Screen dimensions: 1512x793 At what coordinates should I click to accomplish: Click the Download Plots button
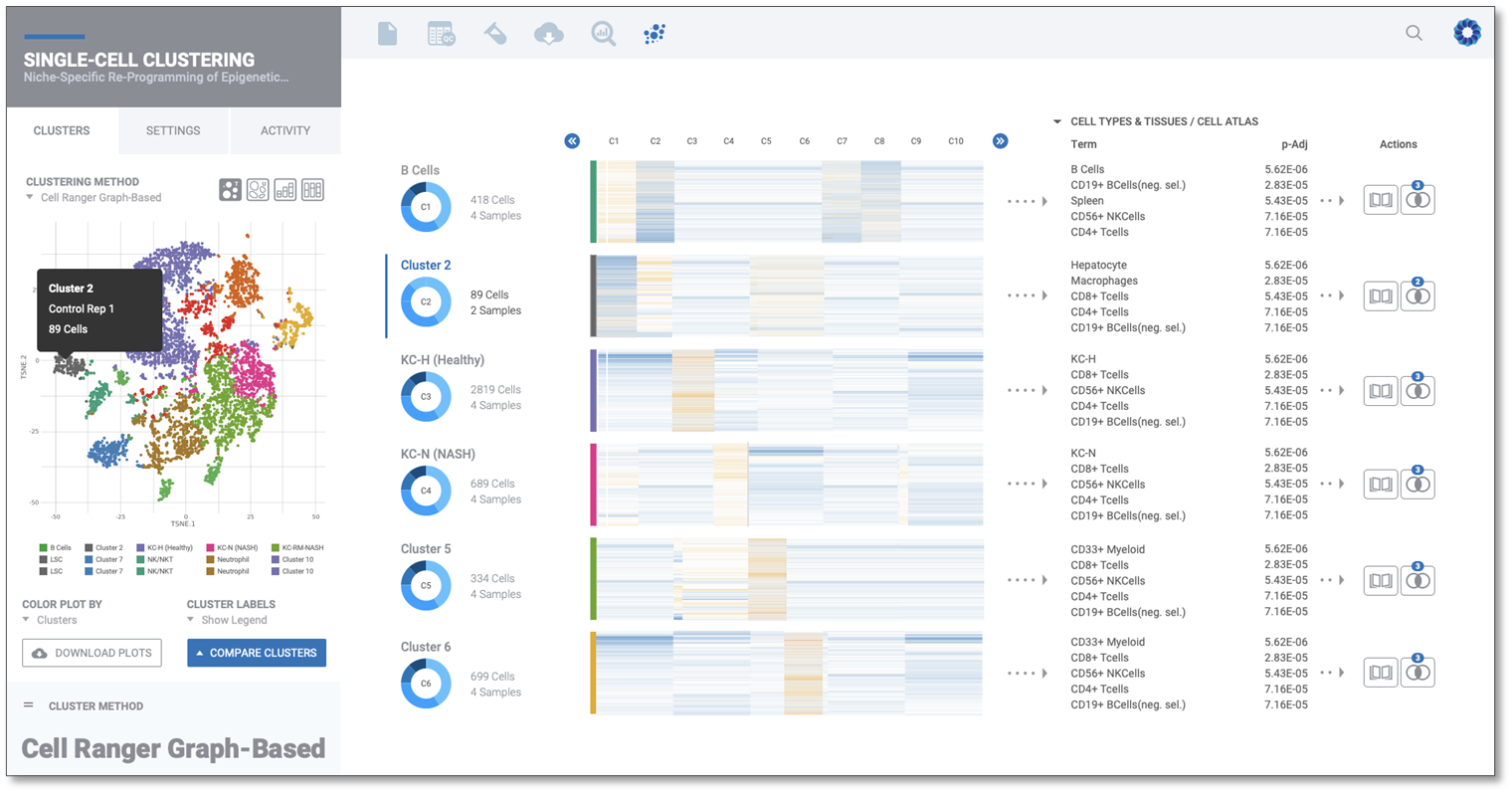click(93, 653)
